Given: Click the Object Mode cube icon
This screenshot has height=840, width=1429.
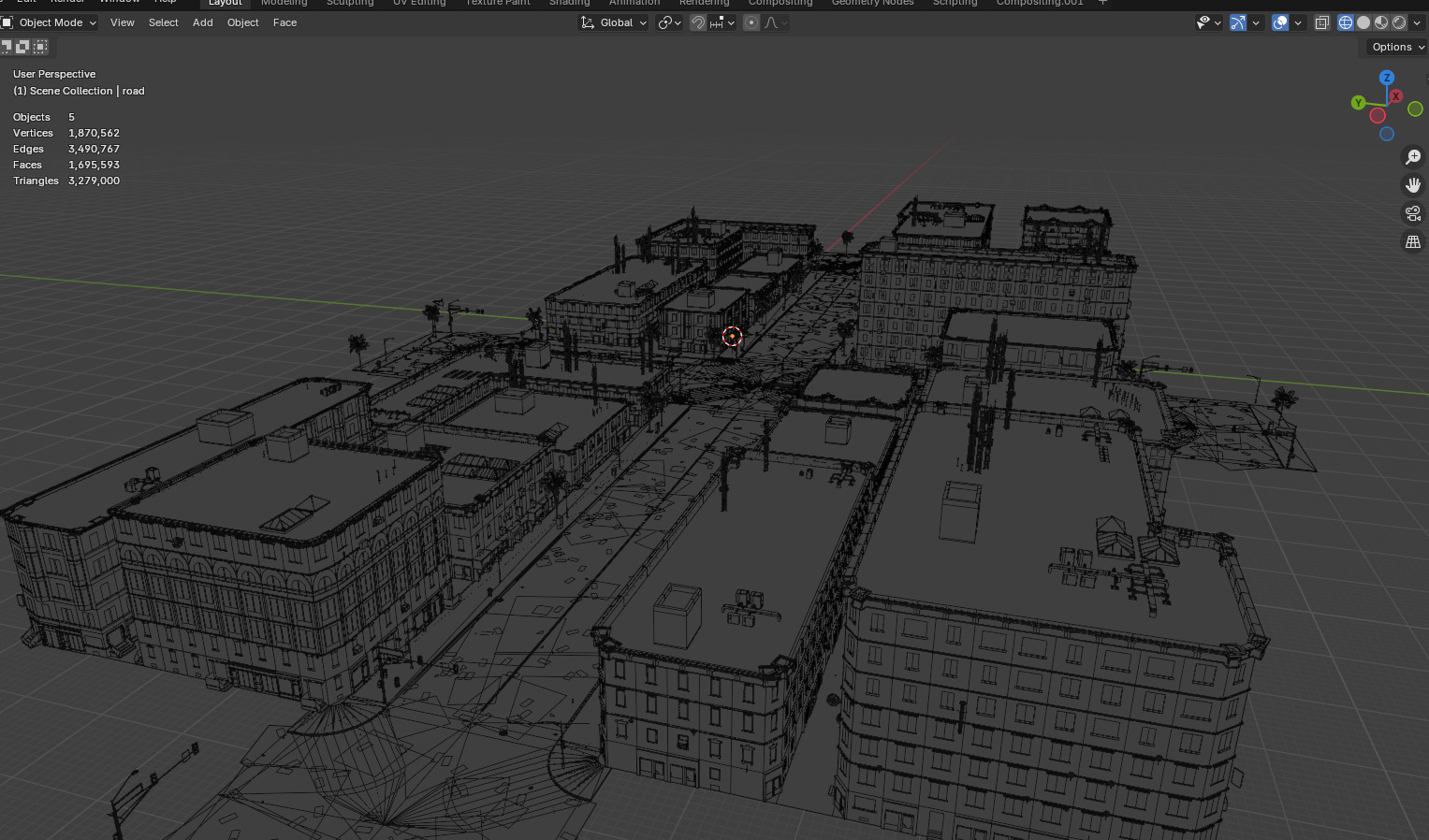Looking at the screenshot, I should point(7,22).
